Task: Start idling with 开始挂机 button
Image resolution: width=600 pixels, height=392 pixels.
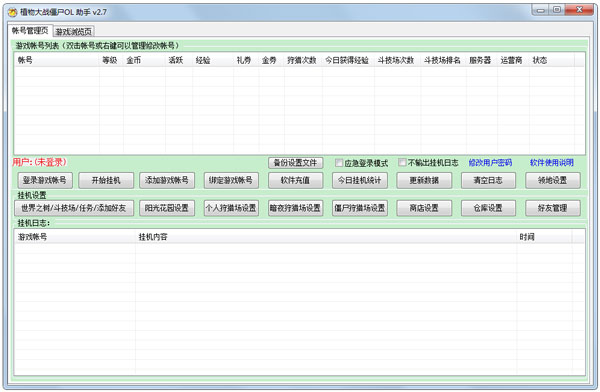Action: click(106, 180)
